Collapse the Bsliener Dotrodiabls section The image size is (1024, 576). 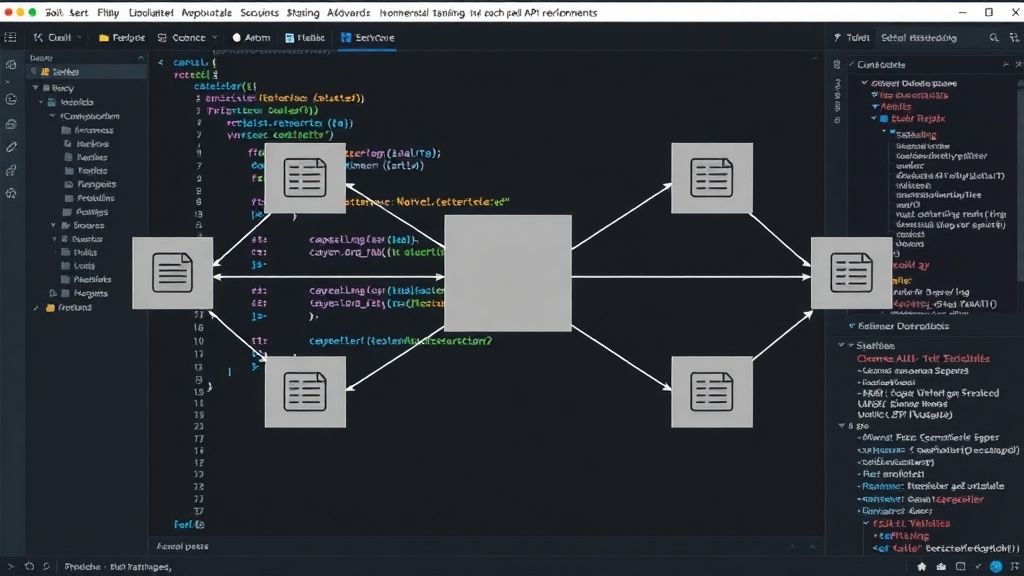[x=852, y=326]
